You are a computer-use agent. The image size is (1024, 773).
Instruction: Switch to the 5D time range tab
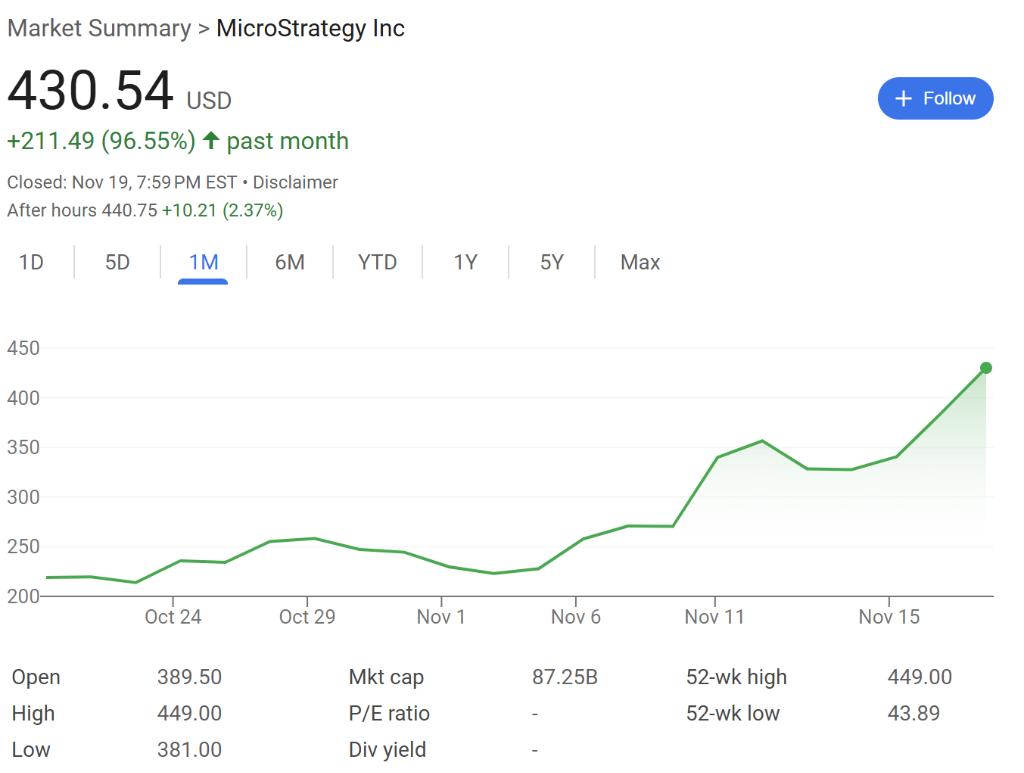[118, 262]
